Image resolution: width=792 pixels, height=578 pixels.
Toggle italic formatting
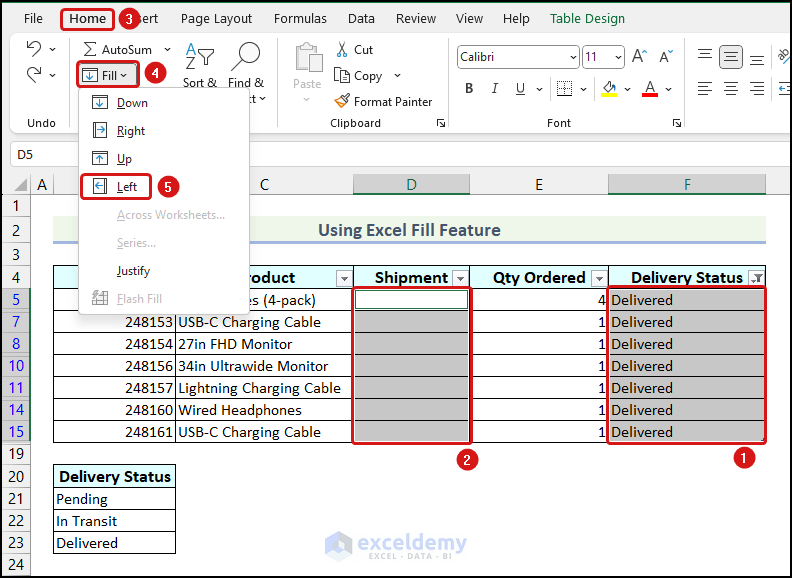[x=494, y=89]
